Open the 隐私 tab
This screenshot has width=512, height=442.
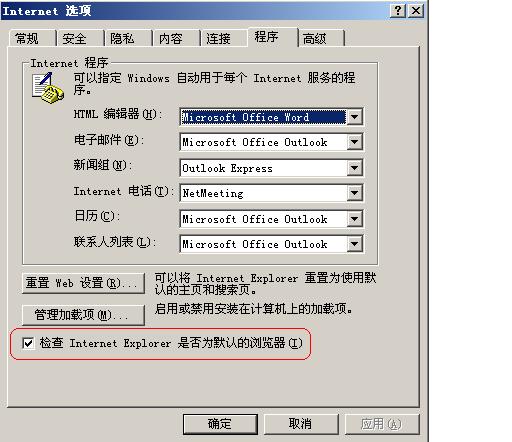(x=128, y=38)
